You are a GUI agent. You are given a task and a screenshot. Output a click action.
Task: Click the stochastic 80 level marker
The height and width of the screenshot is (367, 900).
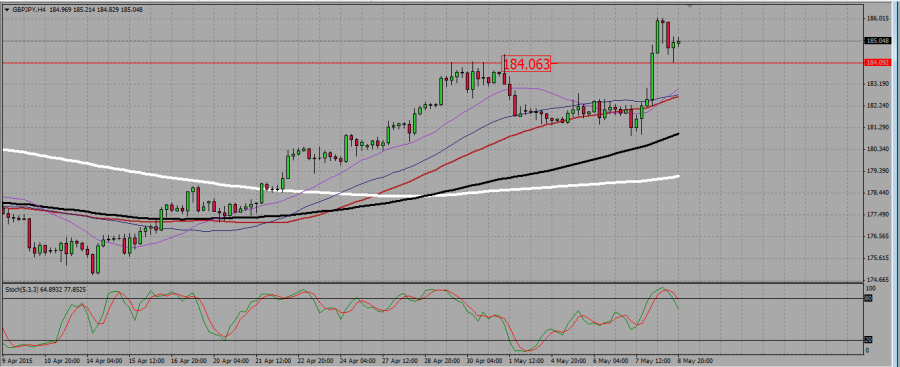coord(868,298)
